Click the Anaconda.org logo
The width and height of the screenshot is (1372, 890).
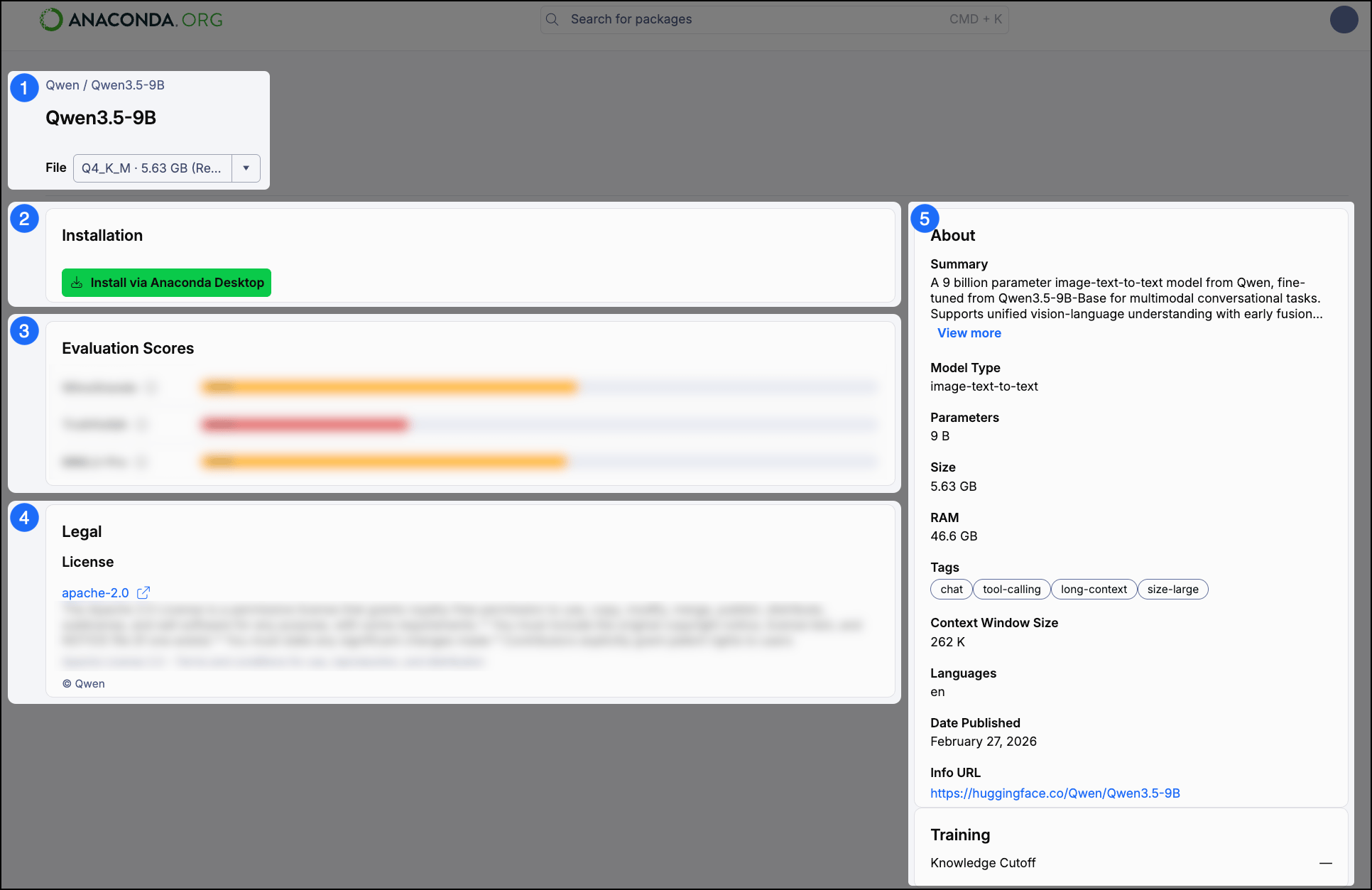pos(131,19)
